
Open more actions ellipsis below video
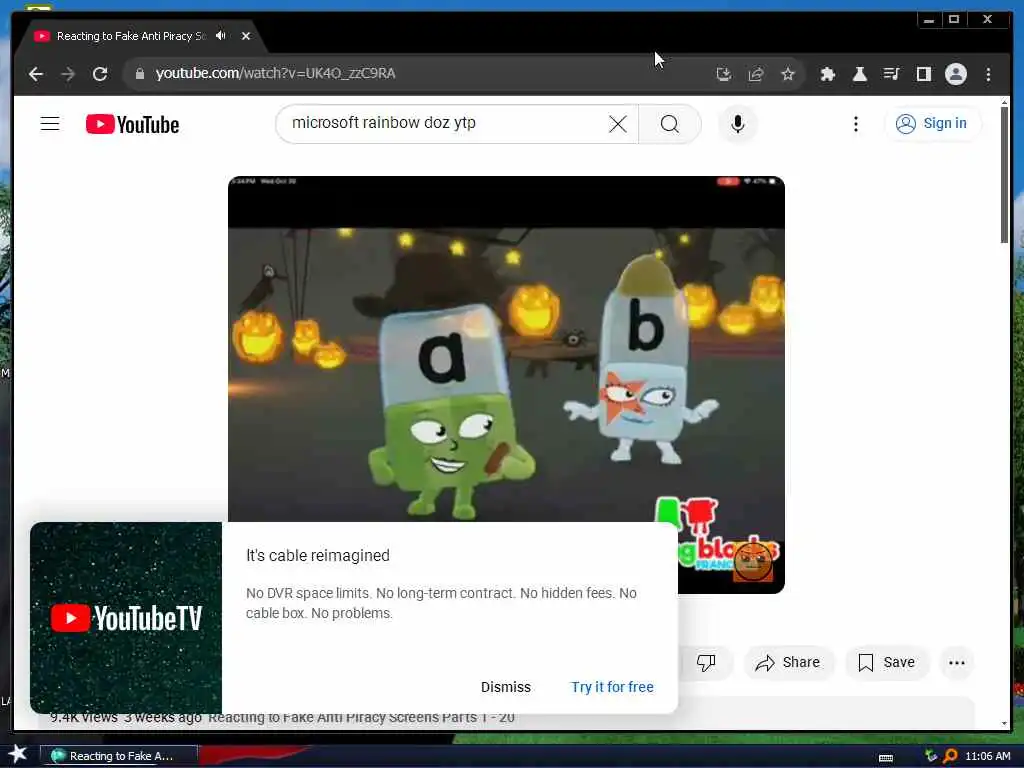[957, 663]
